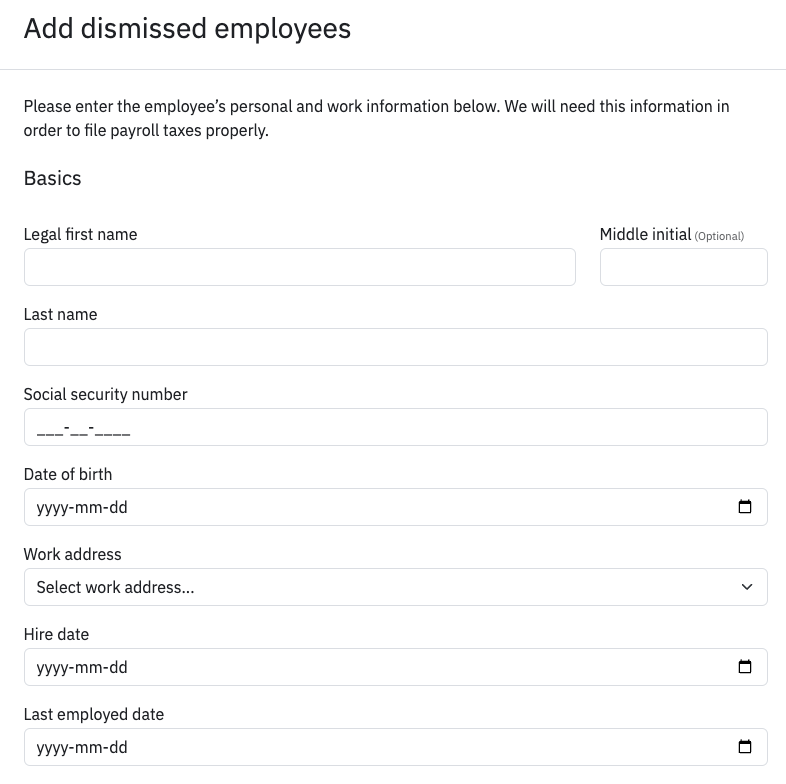Image resolution: width=786 pixels, height=784 pixels.
Task: Click the Last employed date yyyy-mm-dd placeholder
Action: coord(82,747)
